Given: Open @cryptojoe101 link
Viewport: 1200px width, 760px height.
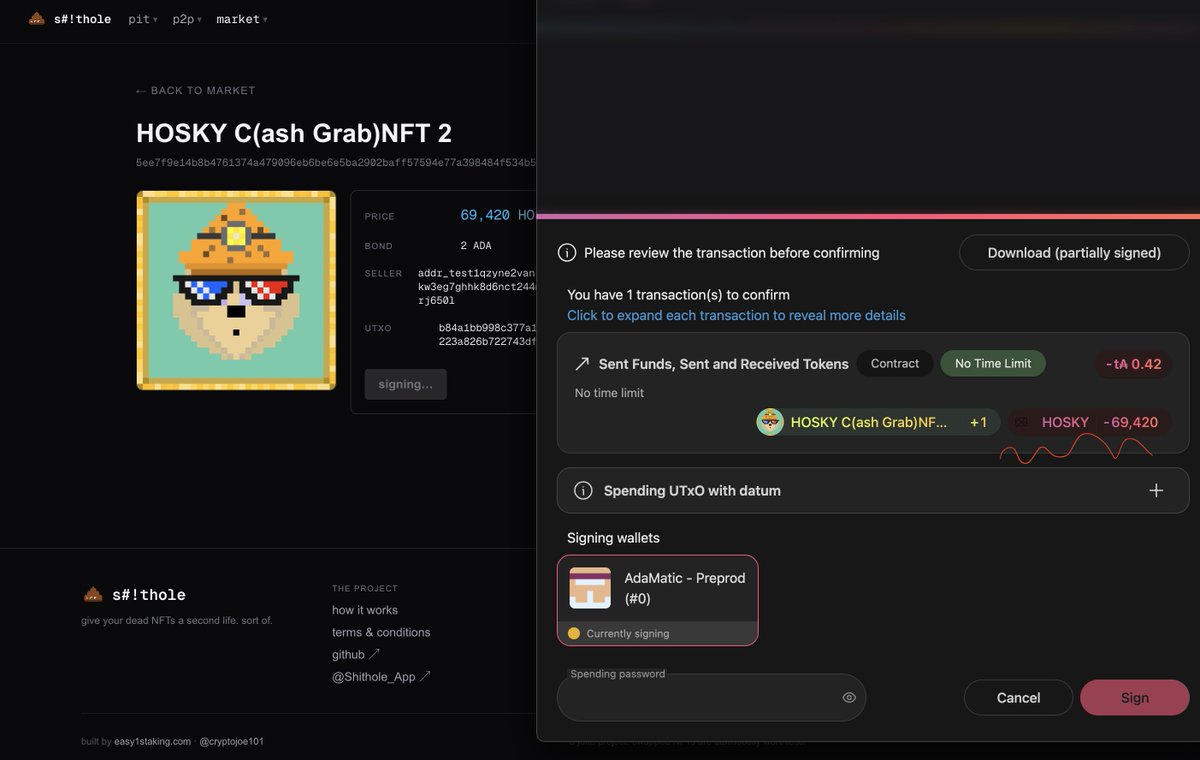Looking at the screenshot, I should click(x=231, y=742).
